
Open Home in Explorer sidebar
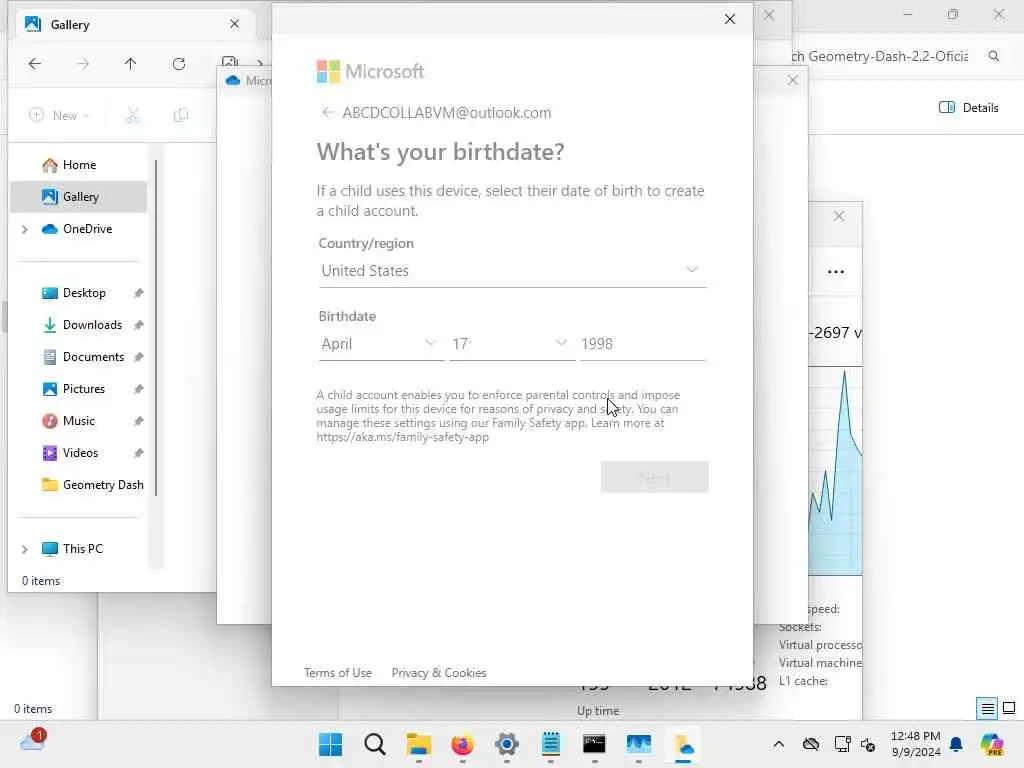[x=78, y=165]
